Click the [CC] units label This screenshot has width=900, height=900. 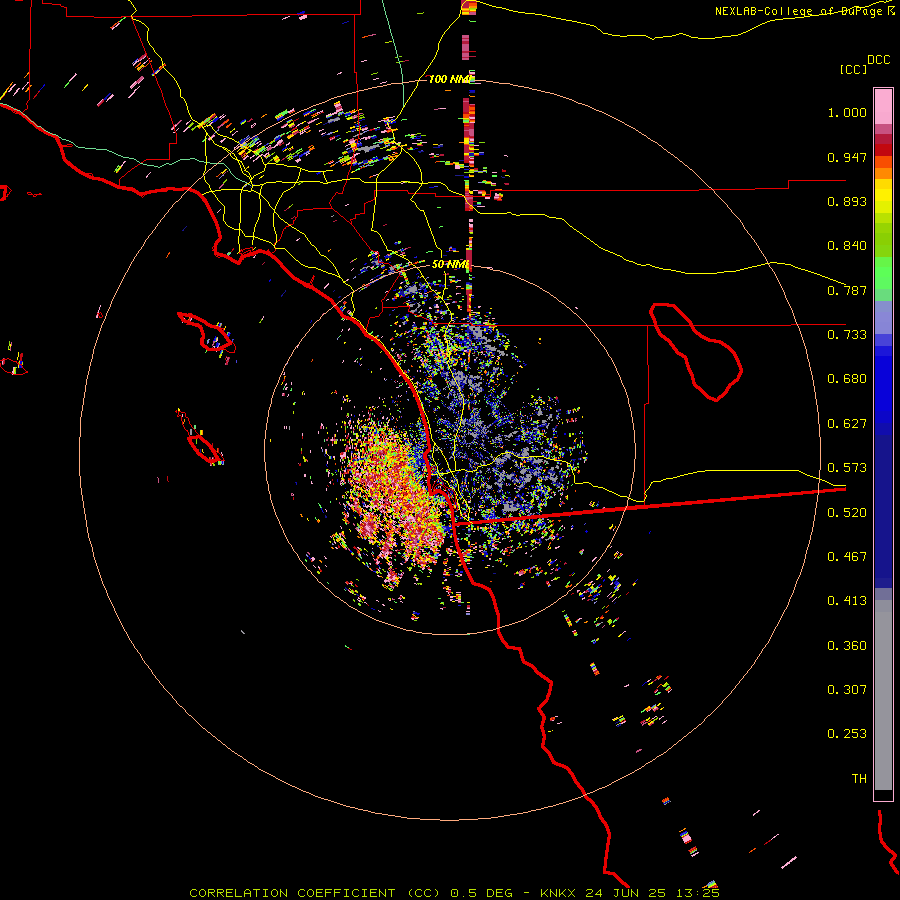853,69
